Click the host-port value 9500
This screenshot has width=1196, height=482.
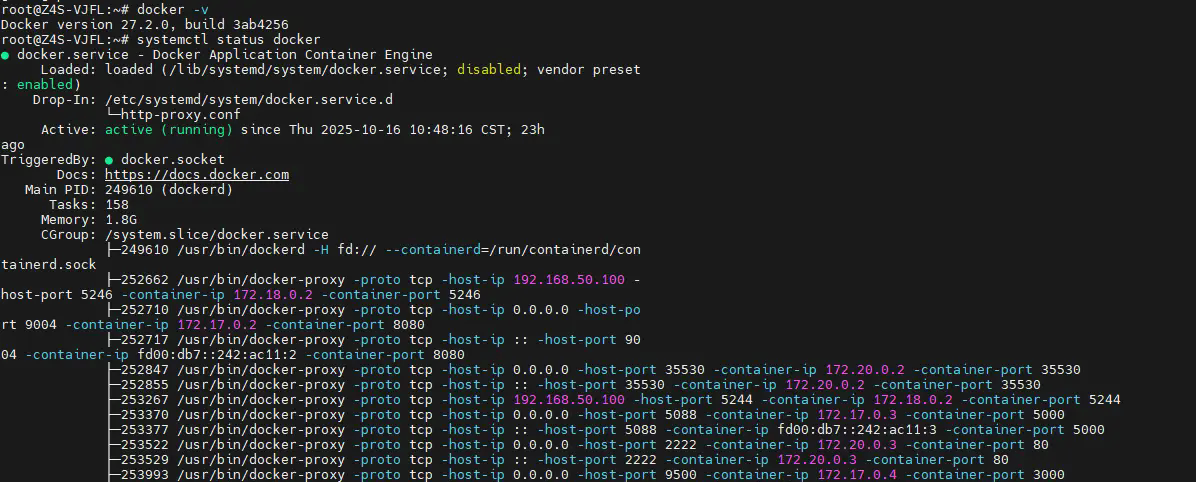pos(680,474)
